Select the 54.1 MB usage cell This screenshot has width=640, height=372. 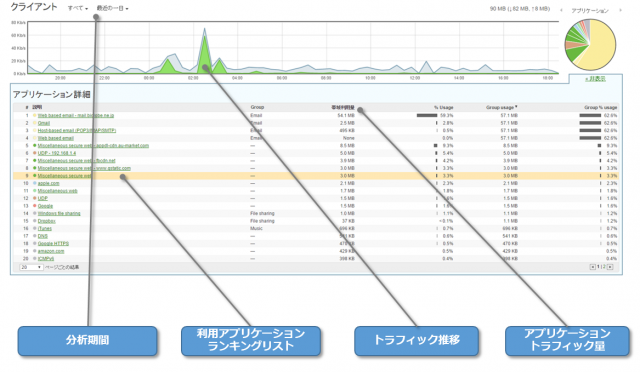tap(346, 116)
